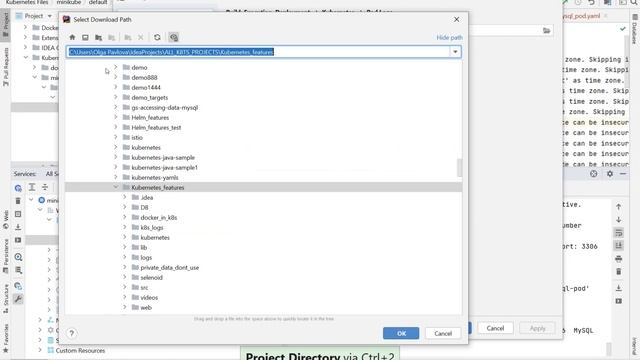Open the Pull Requests tool window tab

click(x=6, y=67)
